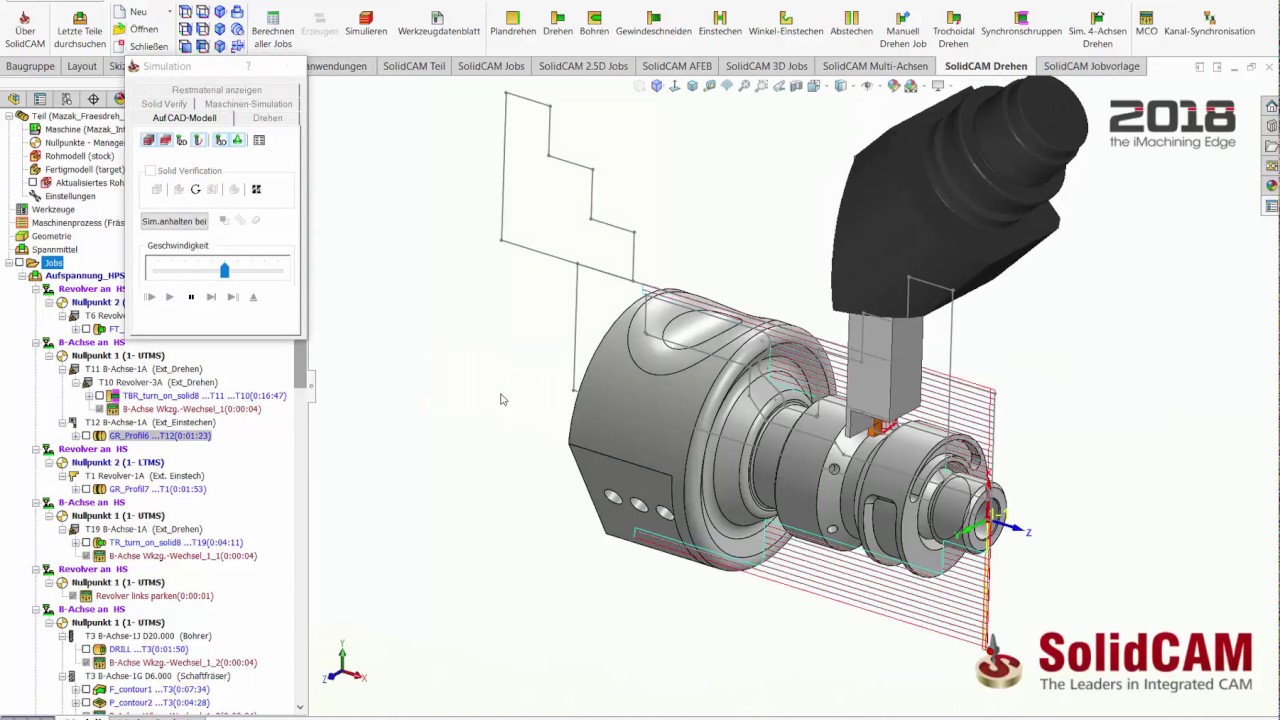Open the Über SolidCAM info button
This screenshot has width=1280, height=720.
[x=25, y=30]
